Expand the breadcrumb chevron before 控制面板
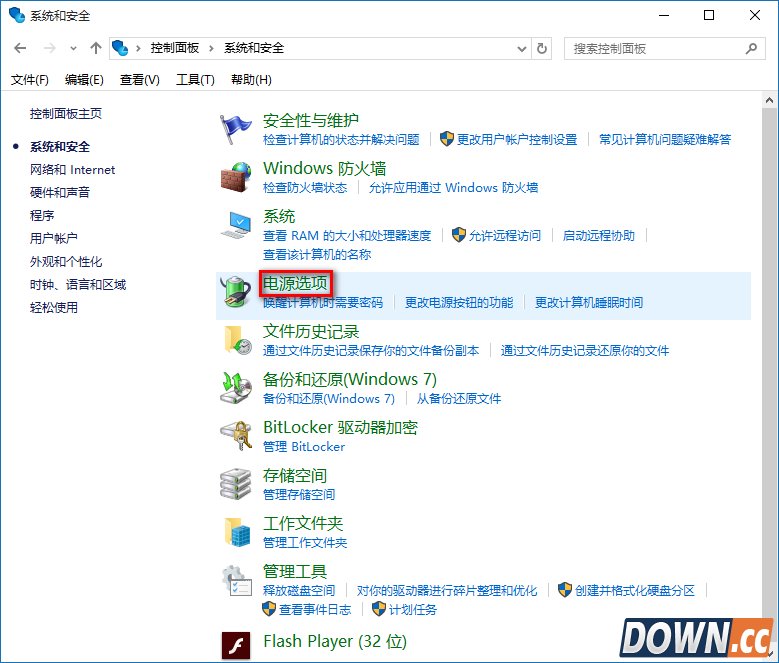This screenshot has height=663, width=779. 138,48
